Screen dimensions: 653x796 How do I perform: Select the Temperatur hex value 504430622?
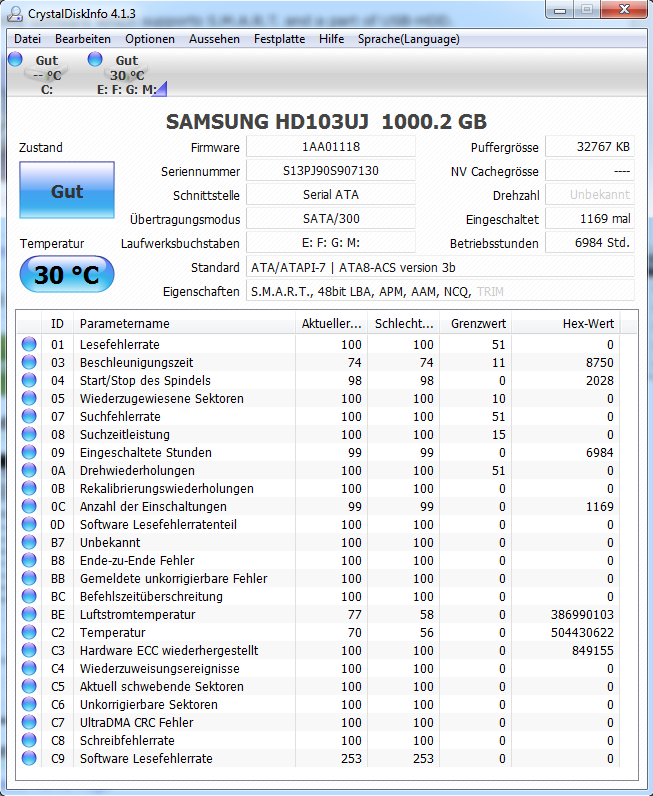pyautogui.click(x=582, y=633)
